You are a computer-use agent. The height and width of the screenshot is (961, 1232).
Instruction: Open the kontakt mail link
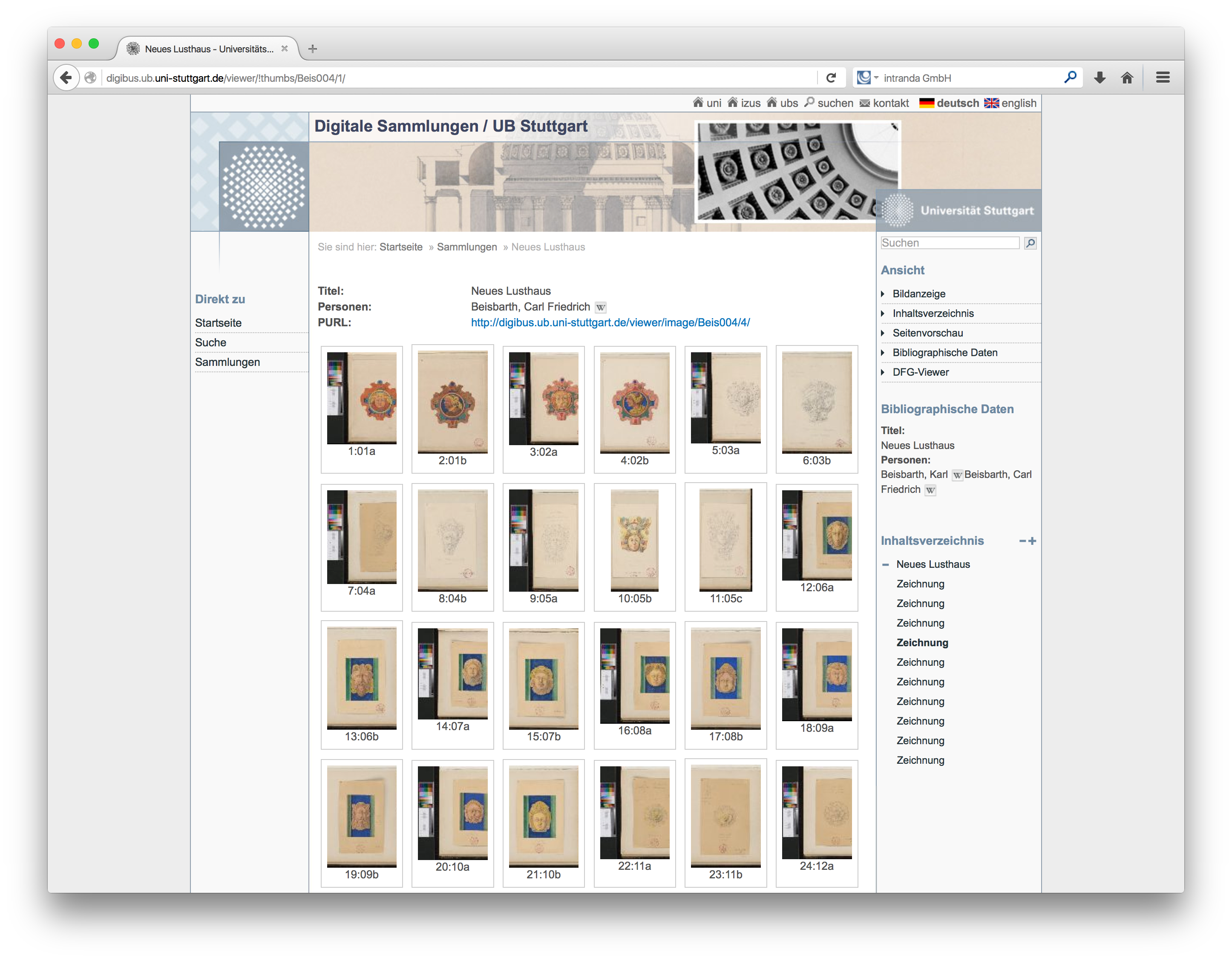(884, 103)
